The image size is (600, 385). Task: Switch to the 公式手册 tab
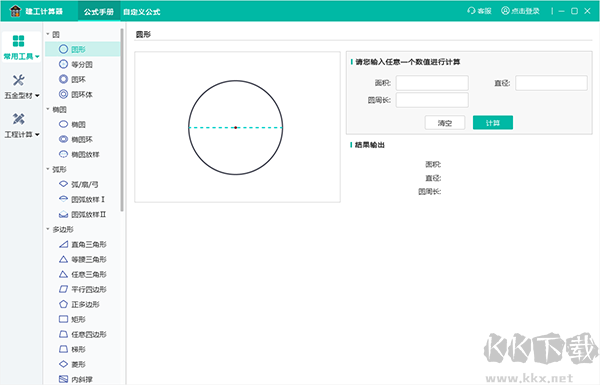(99, 11)
